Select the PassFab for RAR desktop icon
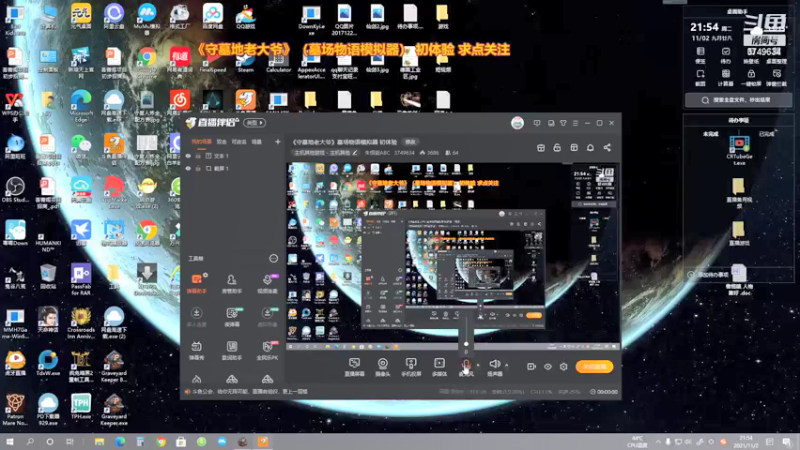This screenshot has width=800, height=450. 81,280
